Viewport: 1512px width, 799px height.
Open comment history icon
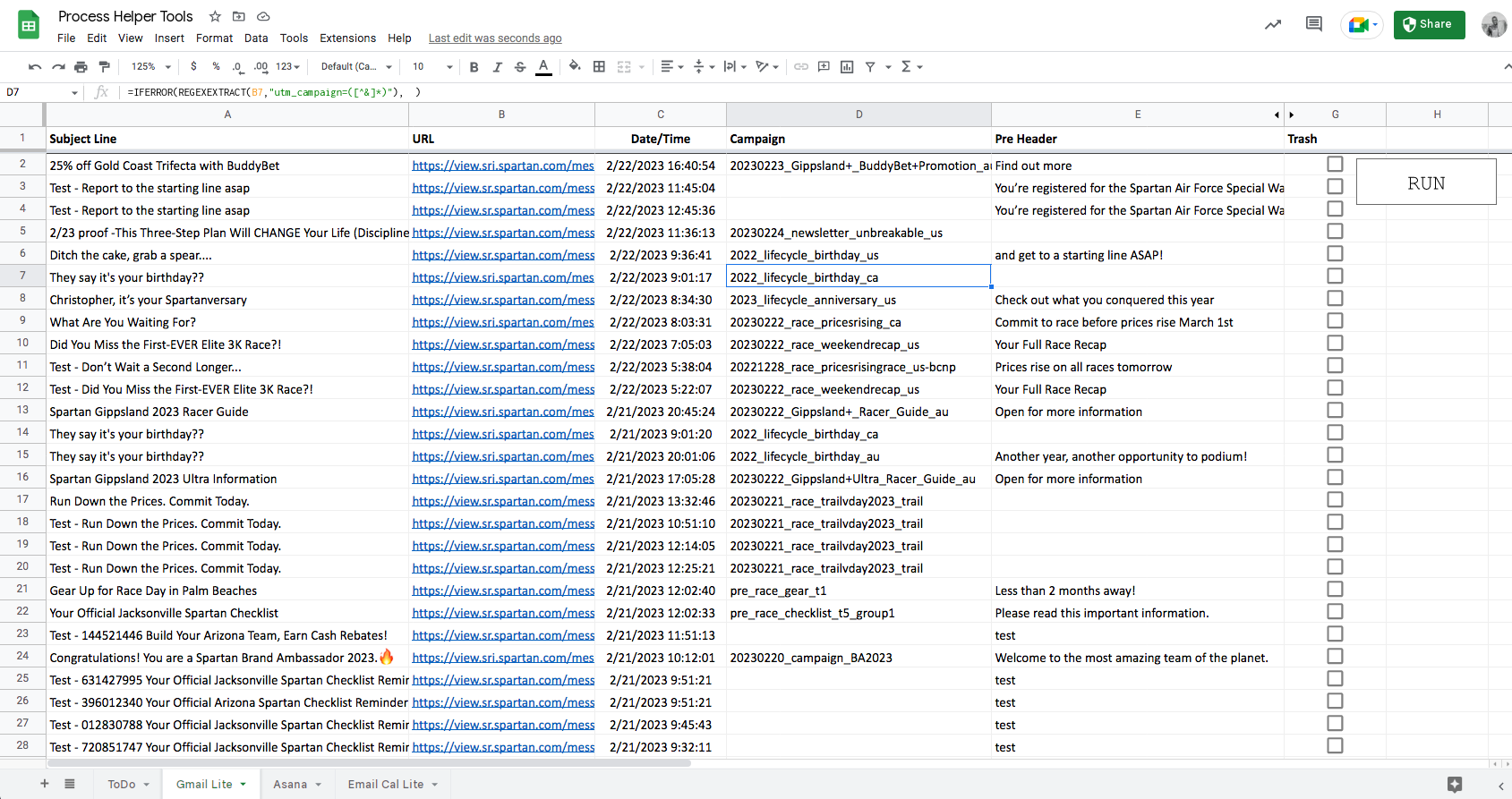click(1313, 24)
